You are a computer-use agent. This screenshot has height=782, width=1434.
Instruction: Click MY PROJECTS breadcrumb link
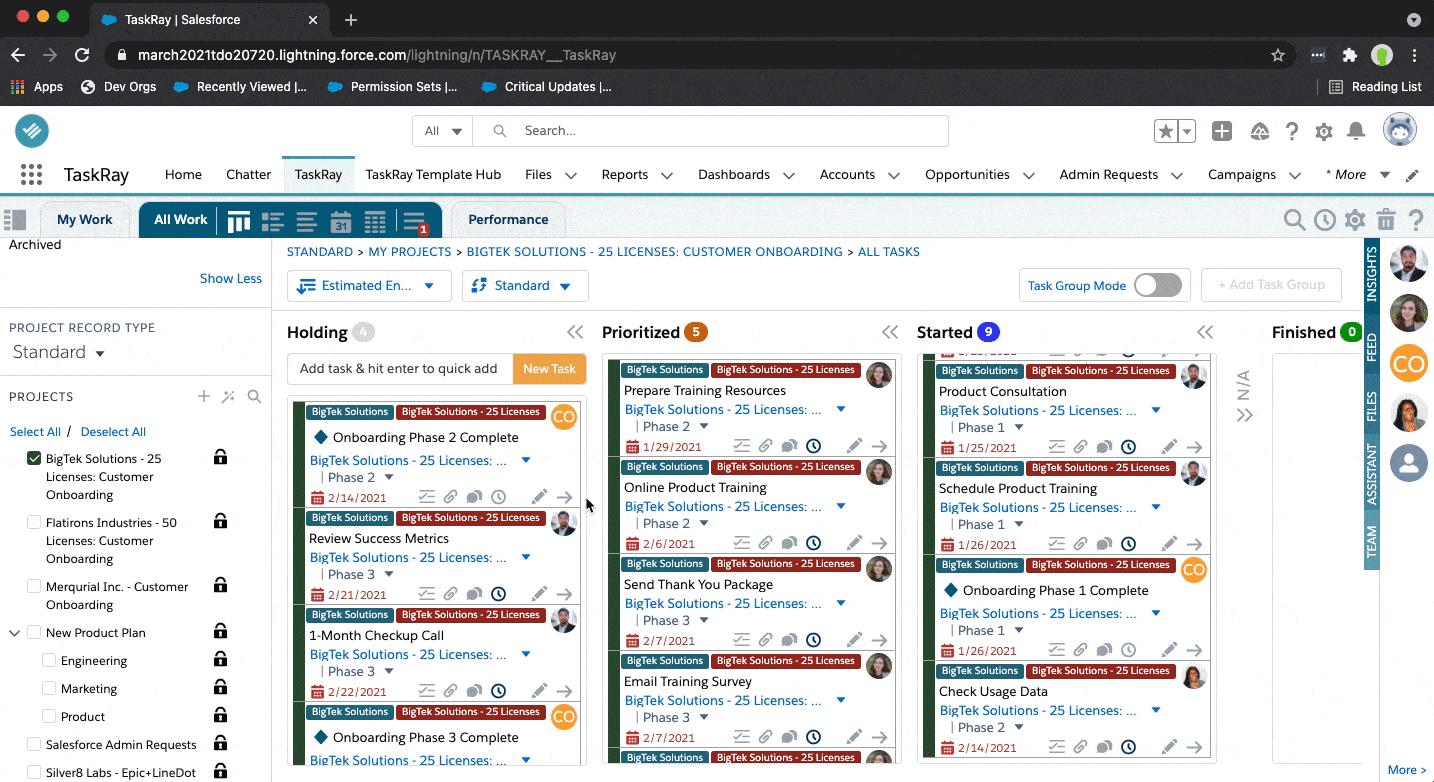410,252
